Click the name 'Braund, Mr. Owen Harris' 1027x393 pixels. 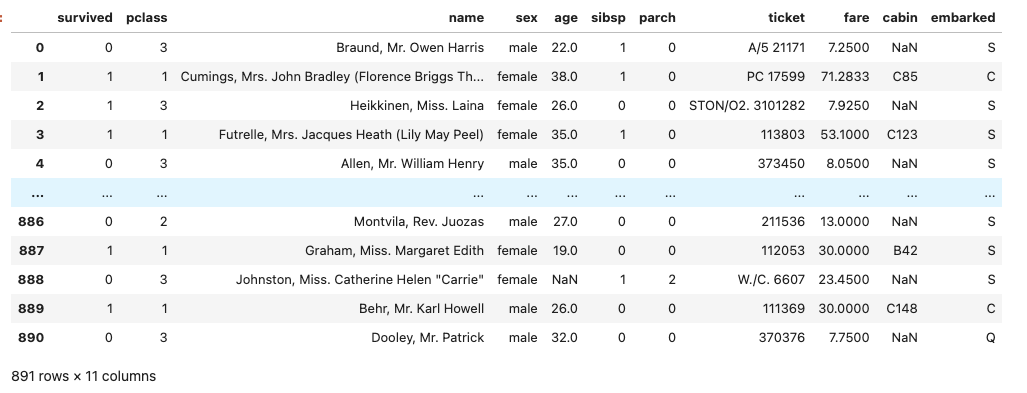coord(410,48)
